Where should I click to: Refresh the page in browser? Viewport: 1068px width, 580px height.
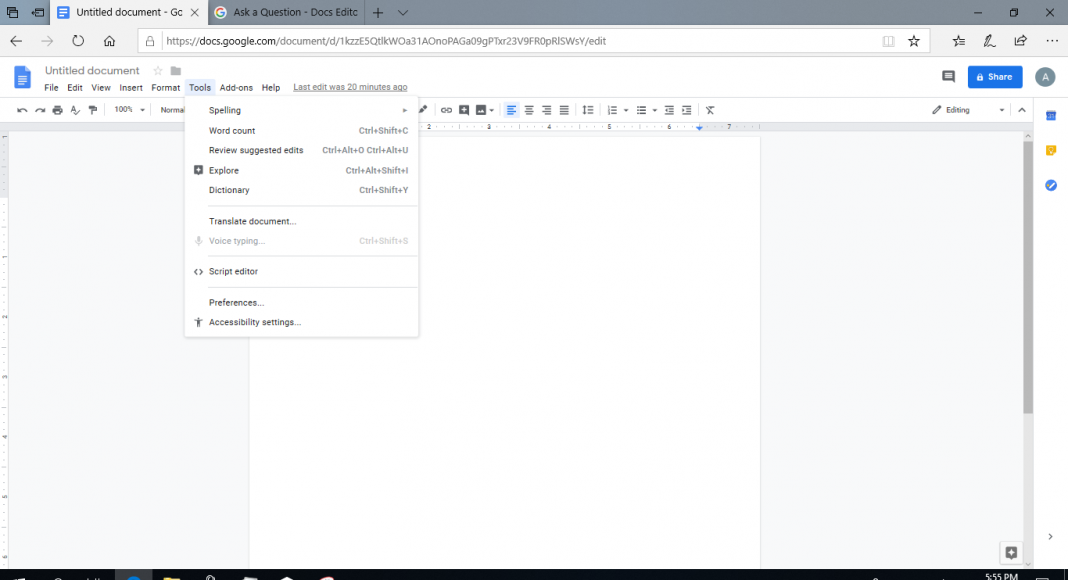click(x=78, y=41)
